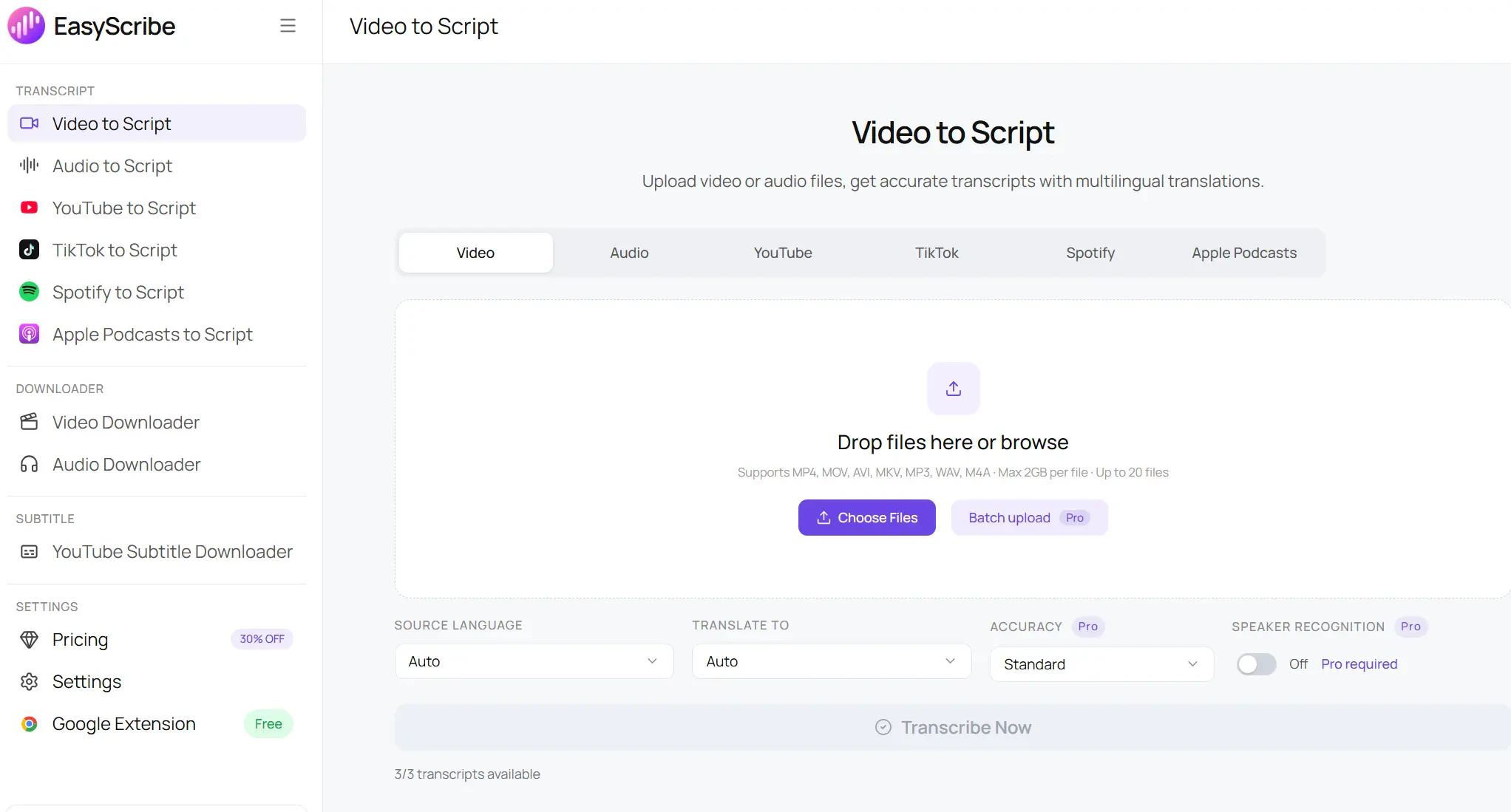The width and height of the screenshot is (1511, 812).
Task: Click the TikTok to Script icon
Action: tap(30, 250)
